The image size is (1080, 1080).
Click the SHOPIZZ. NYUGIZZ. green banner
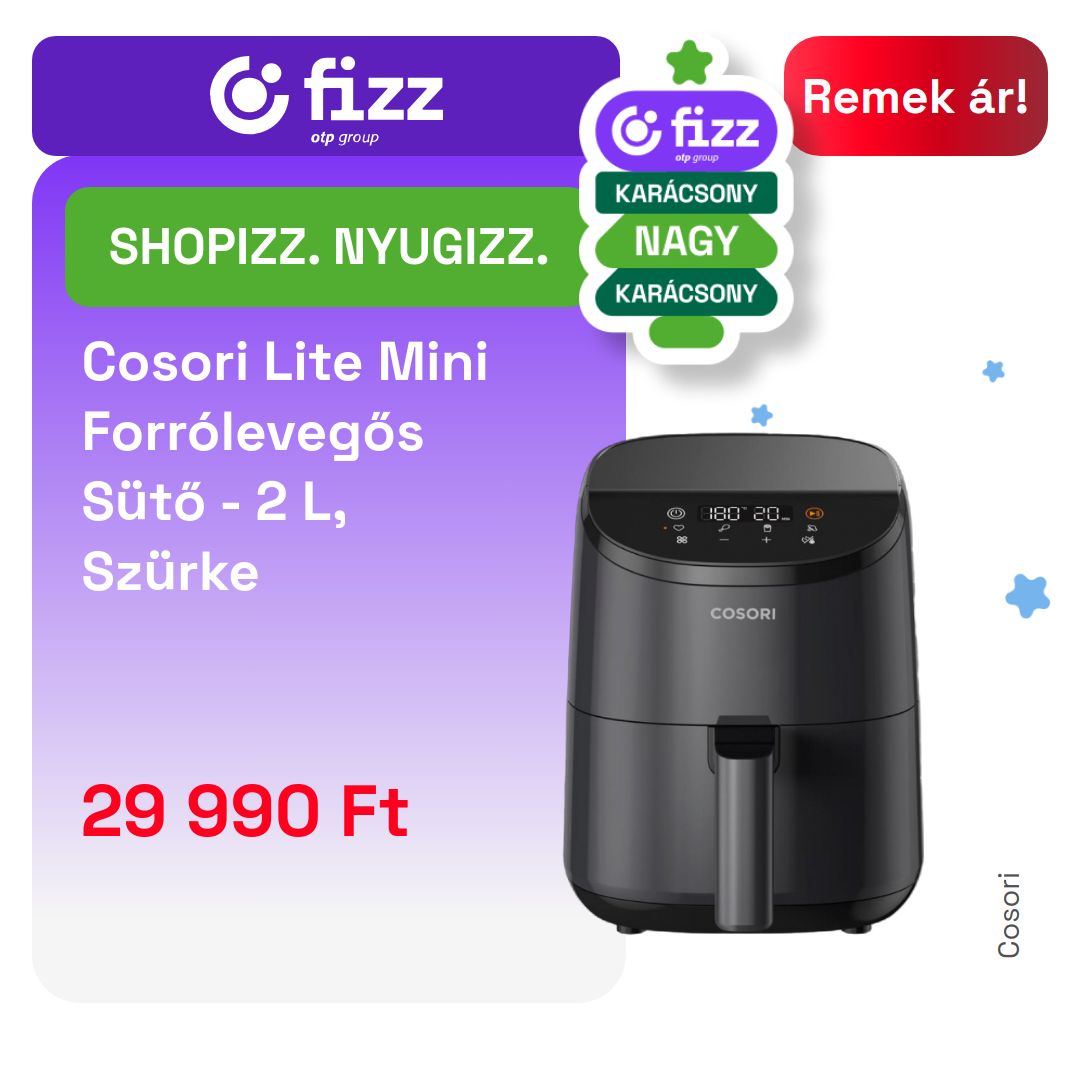tap(329, 247)
